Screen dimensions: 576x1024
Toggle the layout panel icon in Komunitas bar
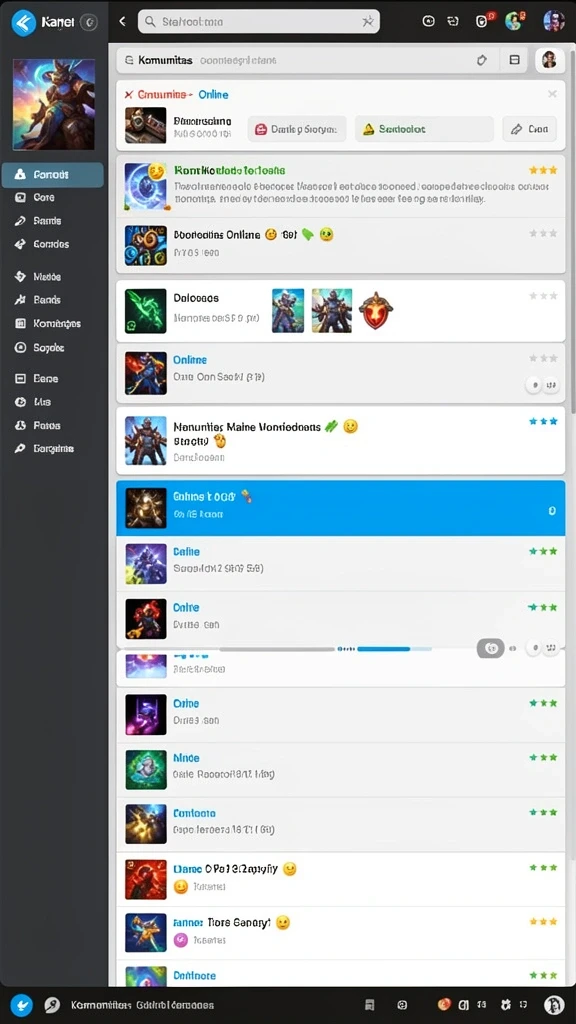pos(515,60)
